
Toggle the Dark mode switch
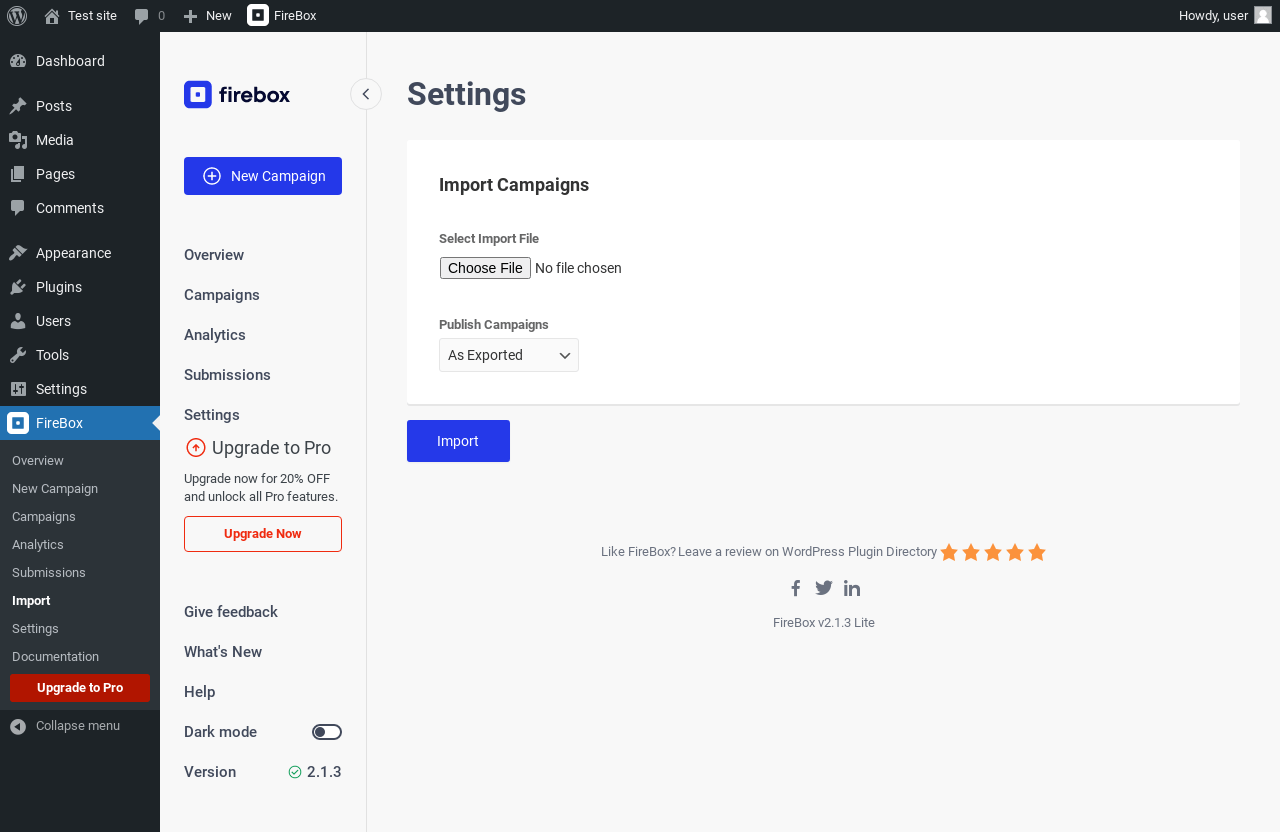point(327,732)
